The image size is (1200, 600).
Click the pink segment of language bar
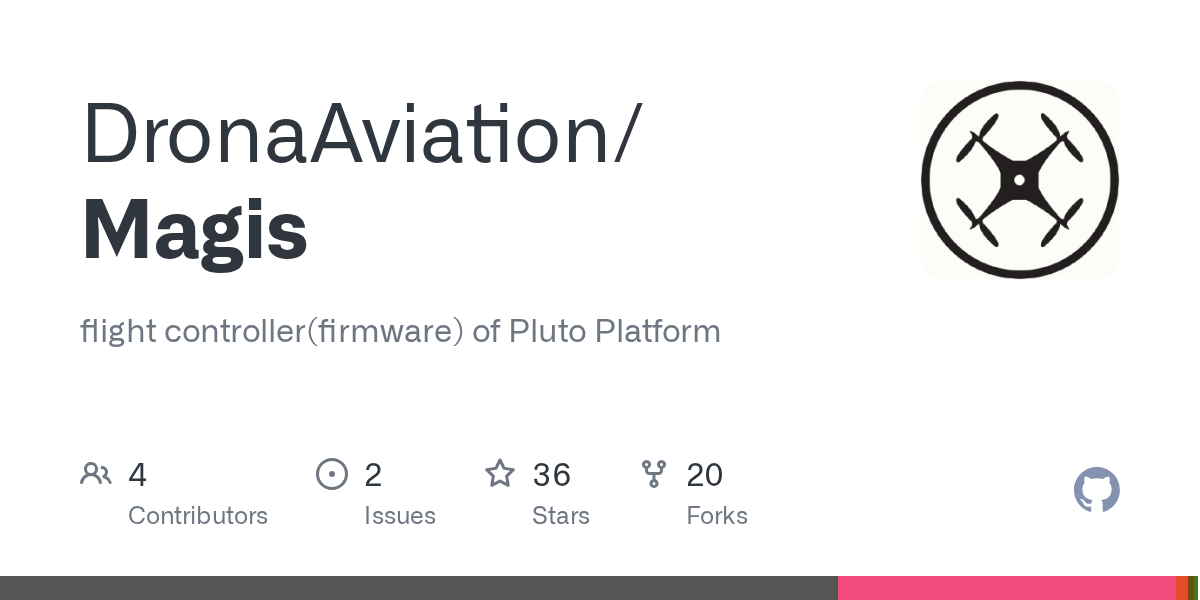(x=1006, y=588)
